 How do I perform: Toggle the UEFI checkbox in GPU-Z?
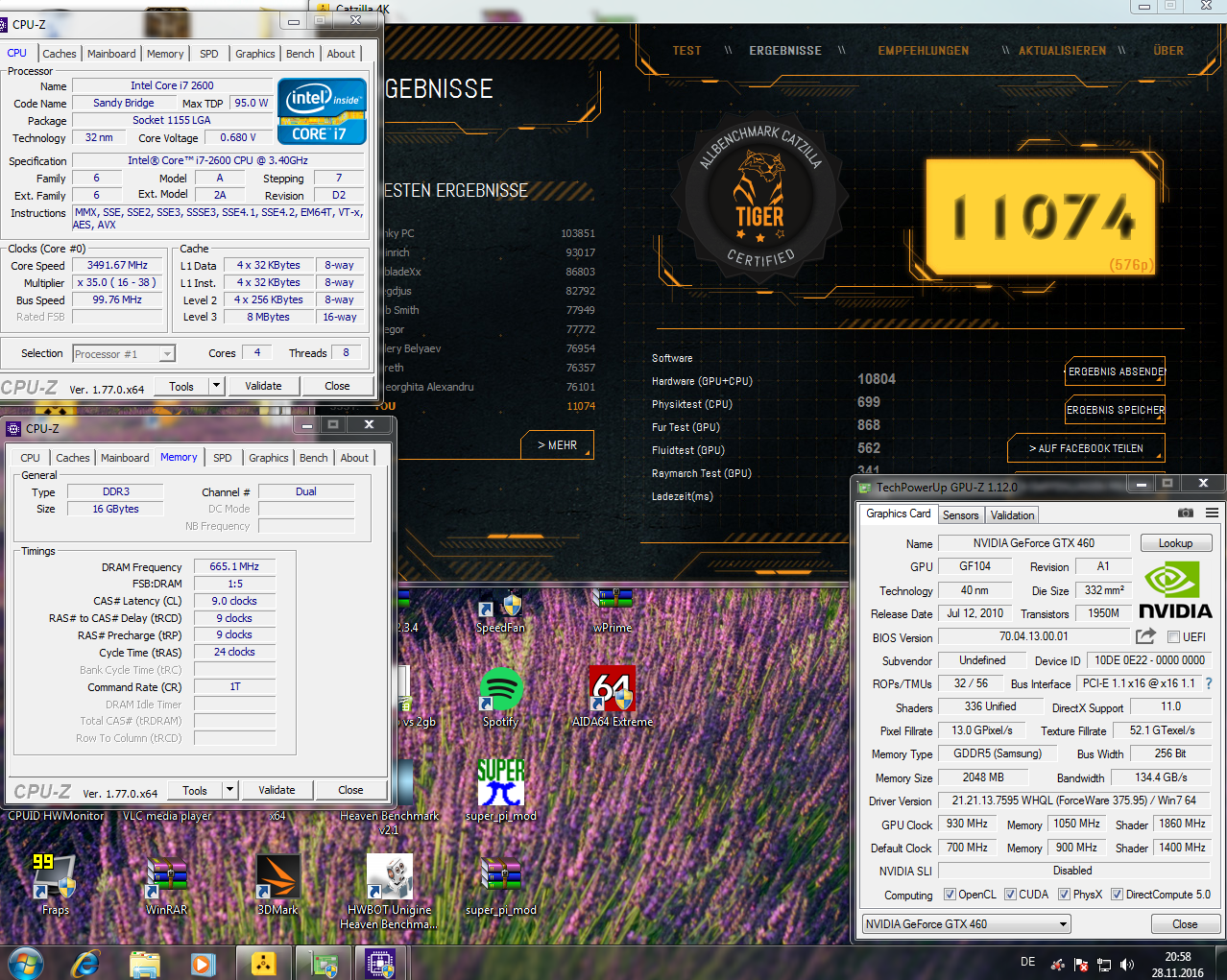[1173, 636]
